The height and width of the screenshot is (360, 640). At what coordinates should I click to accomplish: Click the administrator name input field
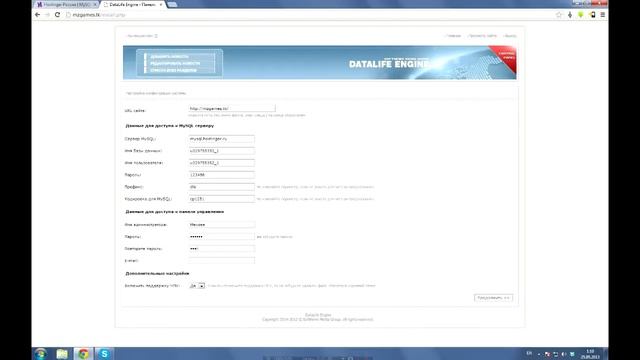coord(222,224)
